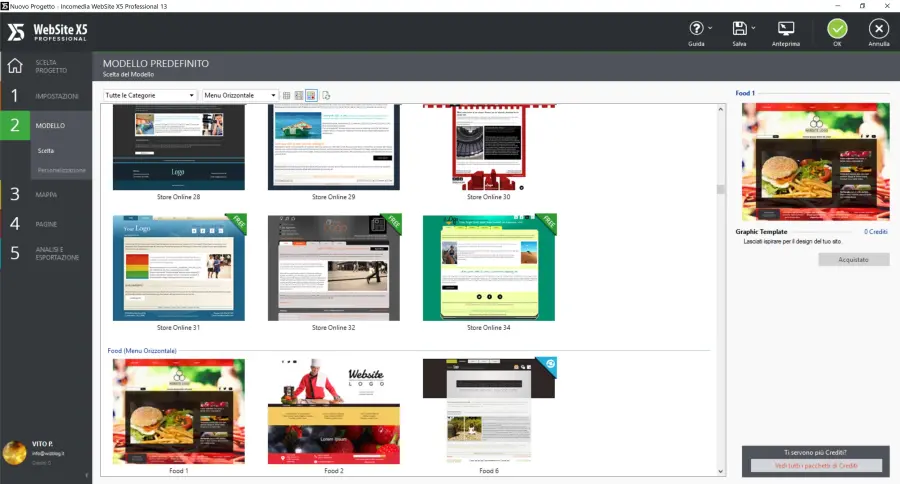Click the Graphic Template label
This screenshot has height=484, width=900.
coord(761,231)
